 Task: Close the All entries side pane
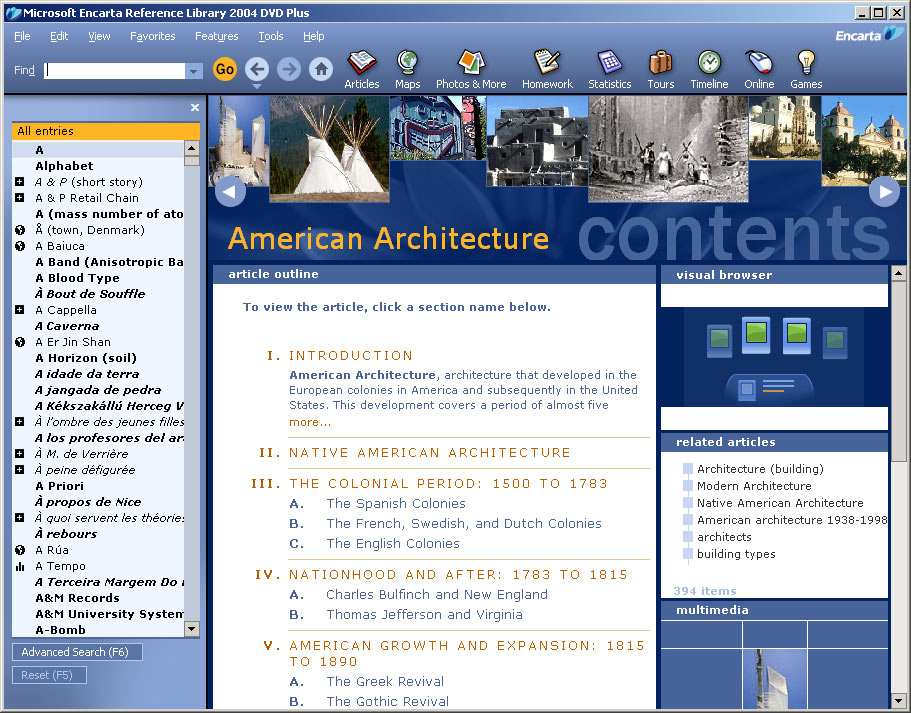(195, 108)
